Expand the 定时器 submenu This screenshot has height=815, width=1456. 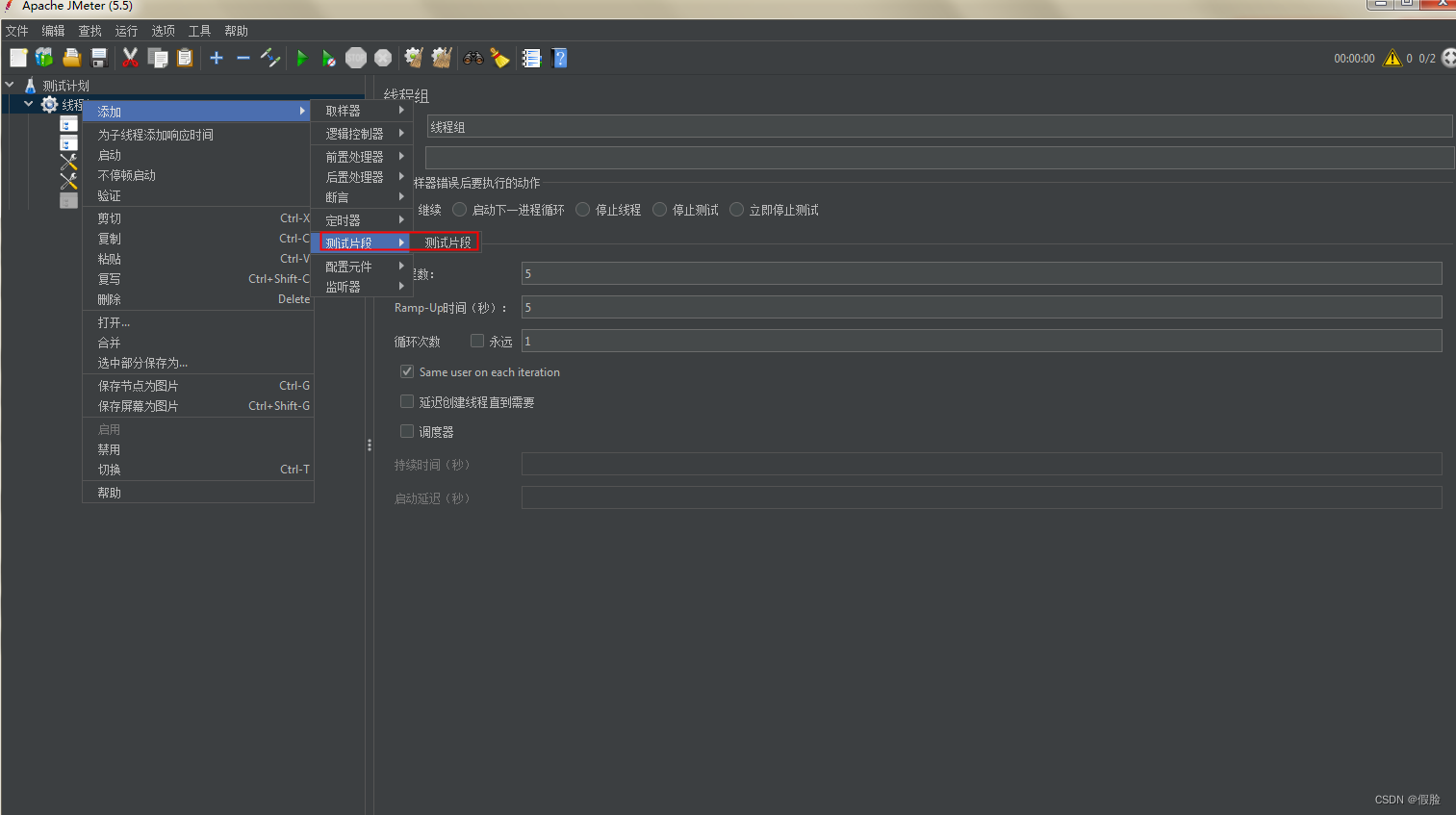click(x=362, y=220)
